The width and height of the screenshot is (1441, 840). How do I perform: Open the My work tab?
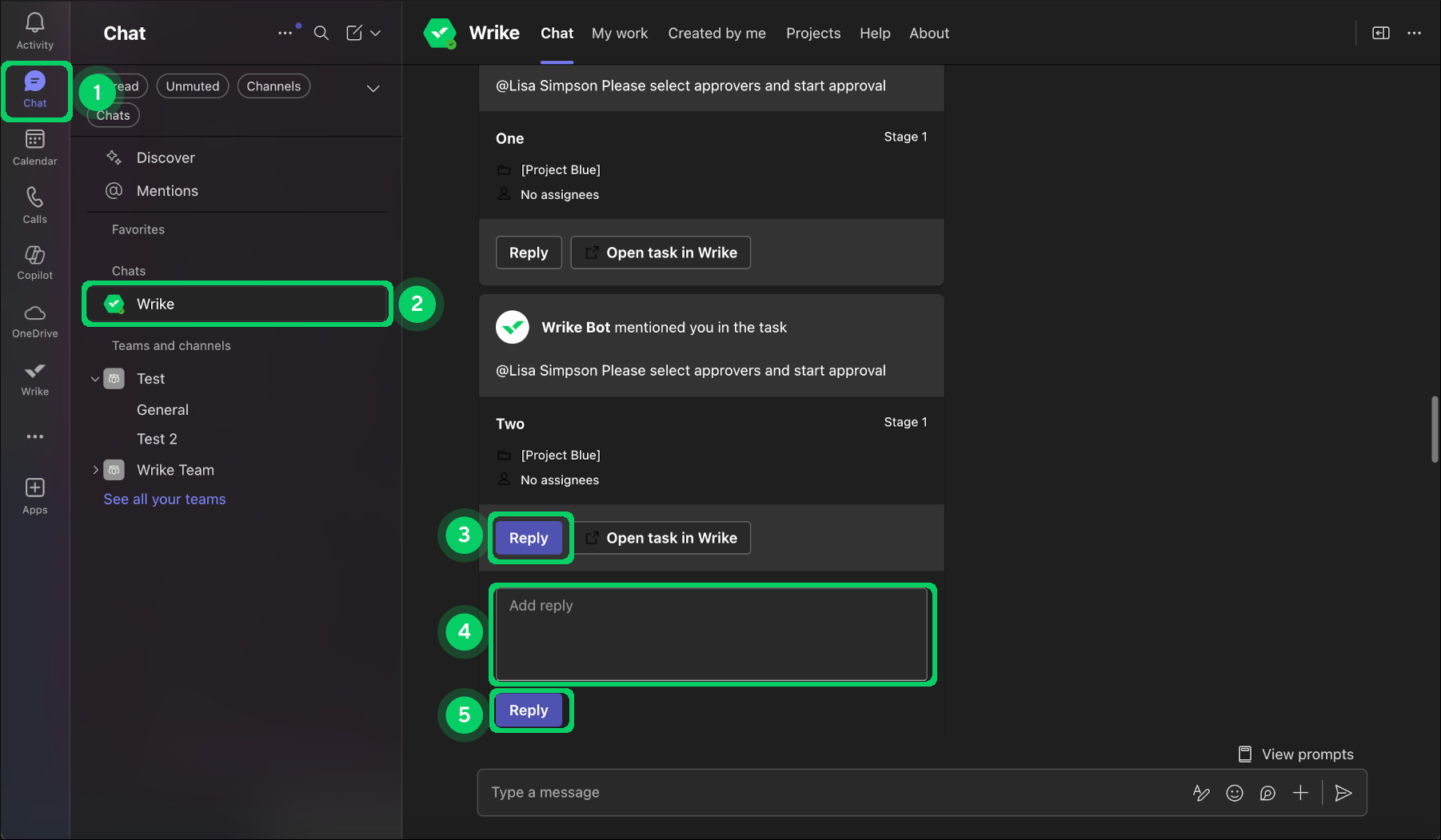(620, 33)
